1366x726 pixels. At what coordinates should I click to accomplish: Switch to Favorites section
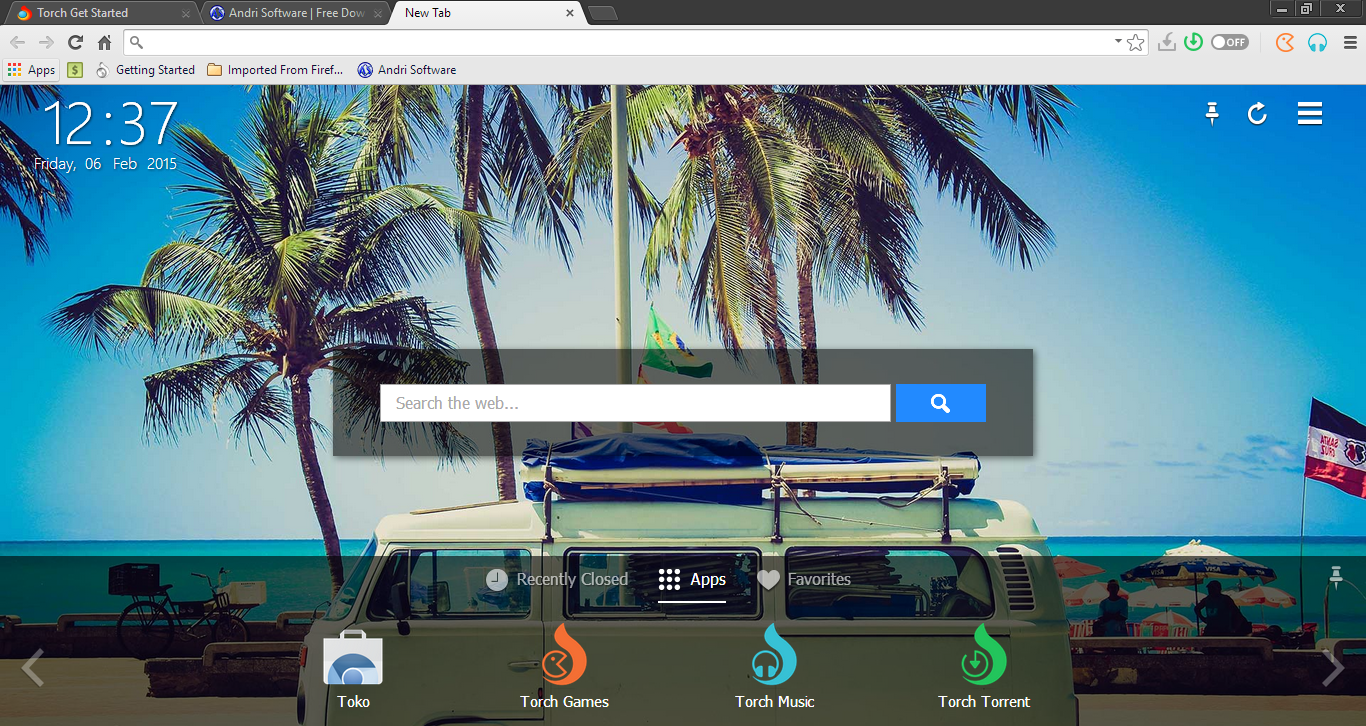(804, 580)
